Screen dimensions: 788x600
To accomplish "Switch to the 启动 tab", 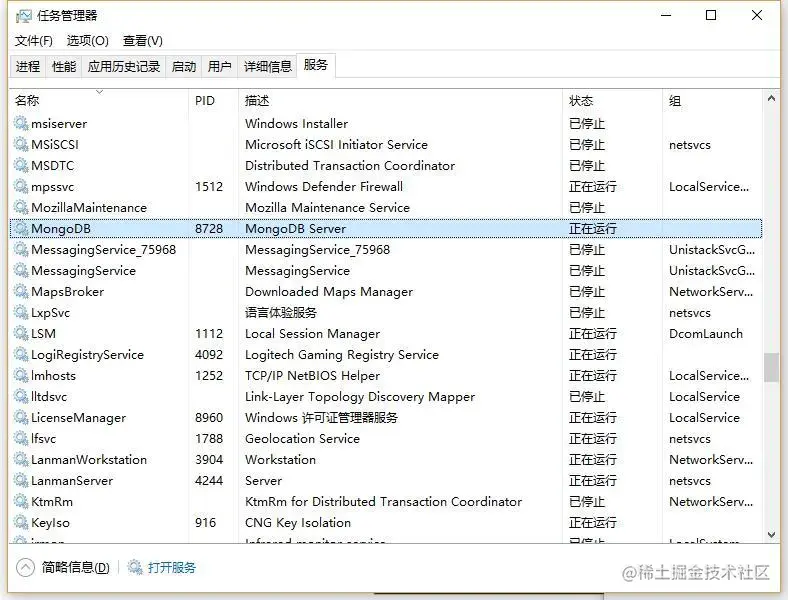I will click(183, 66).
